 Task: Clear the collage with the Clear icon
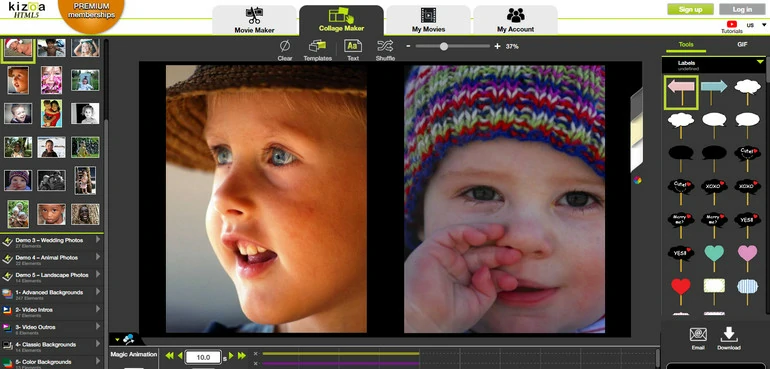[x=285, y=51]
